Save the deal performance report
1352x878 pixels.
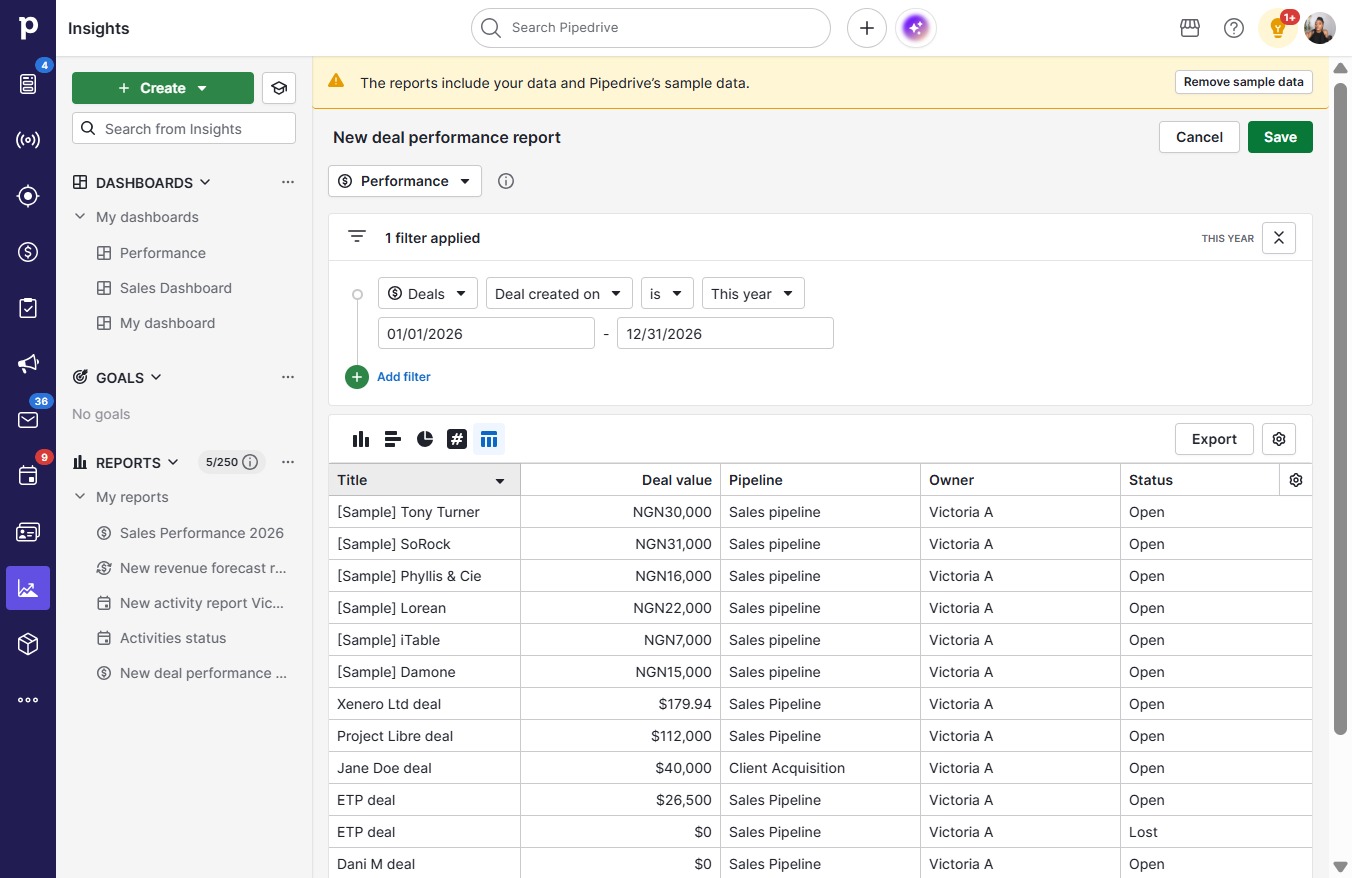coord(1280,137)
